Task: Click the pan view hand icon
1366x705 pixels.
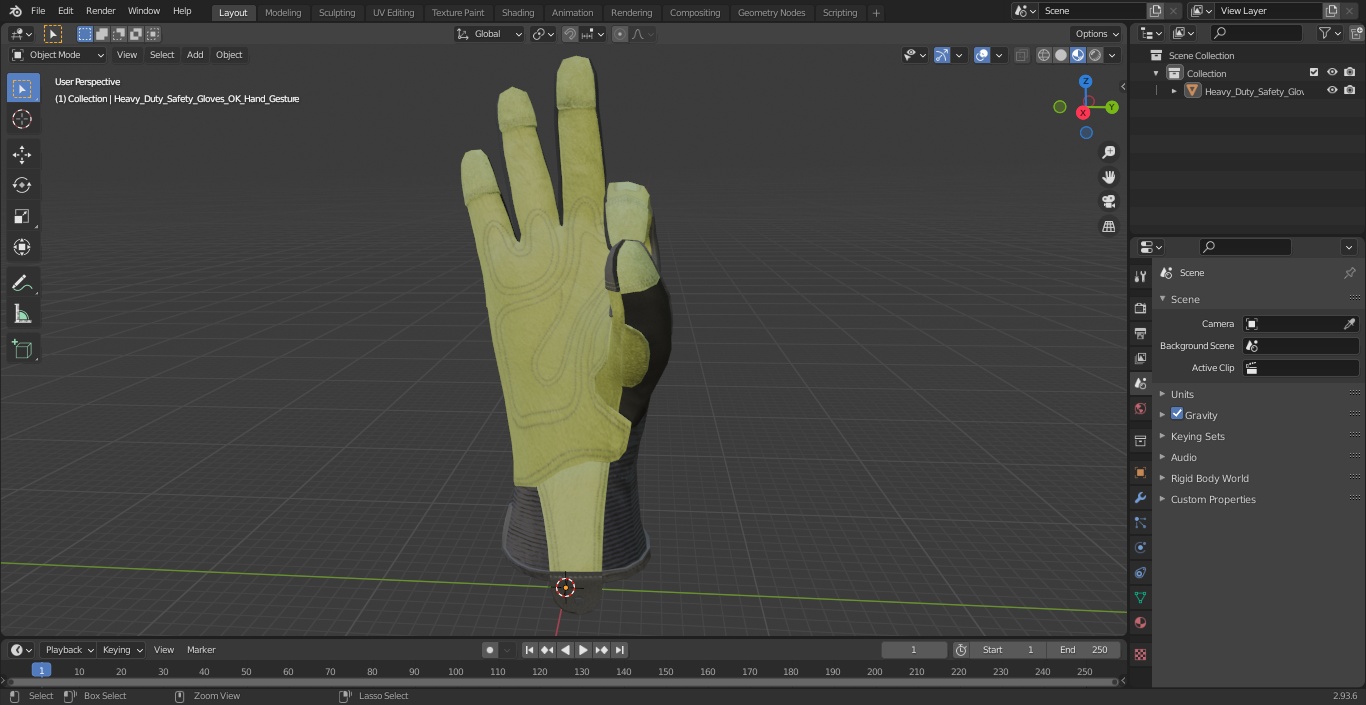Action: coord(1108,177)
